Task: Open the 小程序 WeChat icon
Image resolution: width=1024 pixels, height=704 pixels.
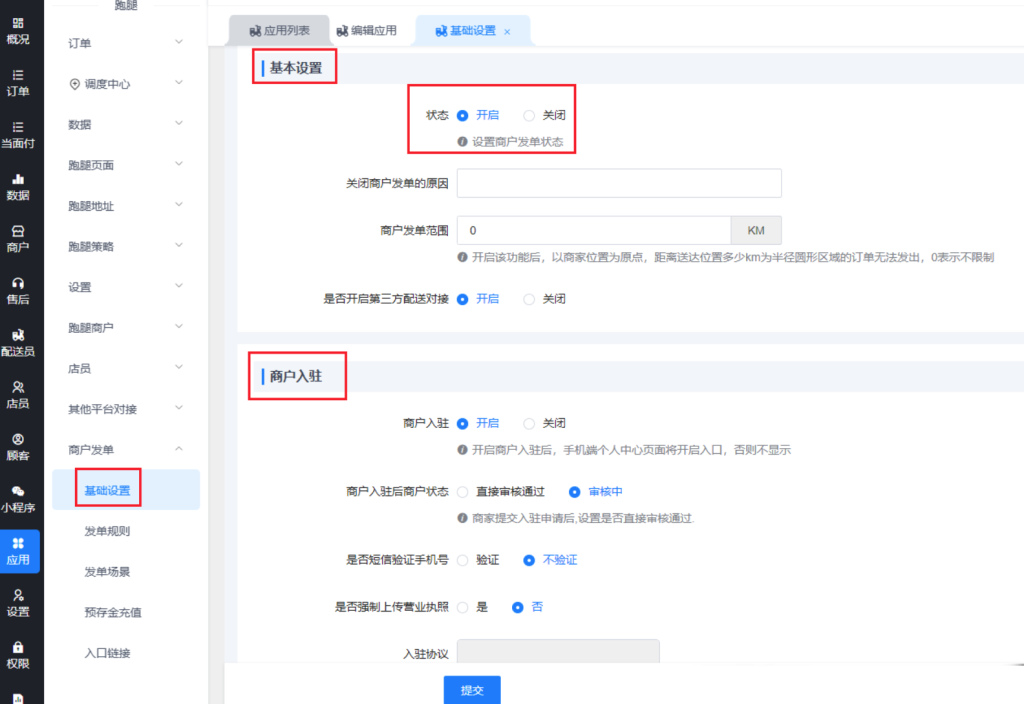Action: point(19,498)
